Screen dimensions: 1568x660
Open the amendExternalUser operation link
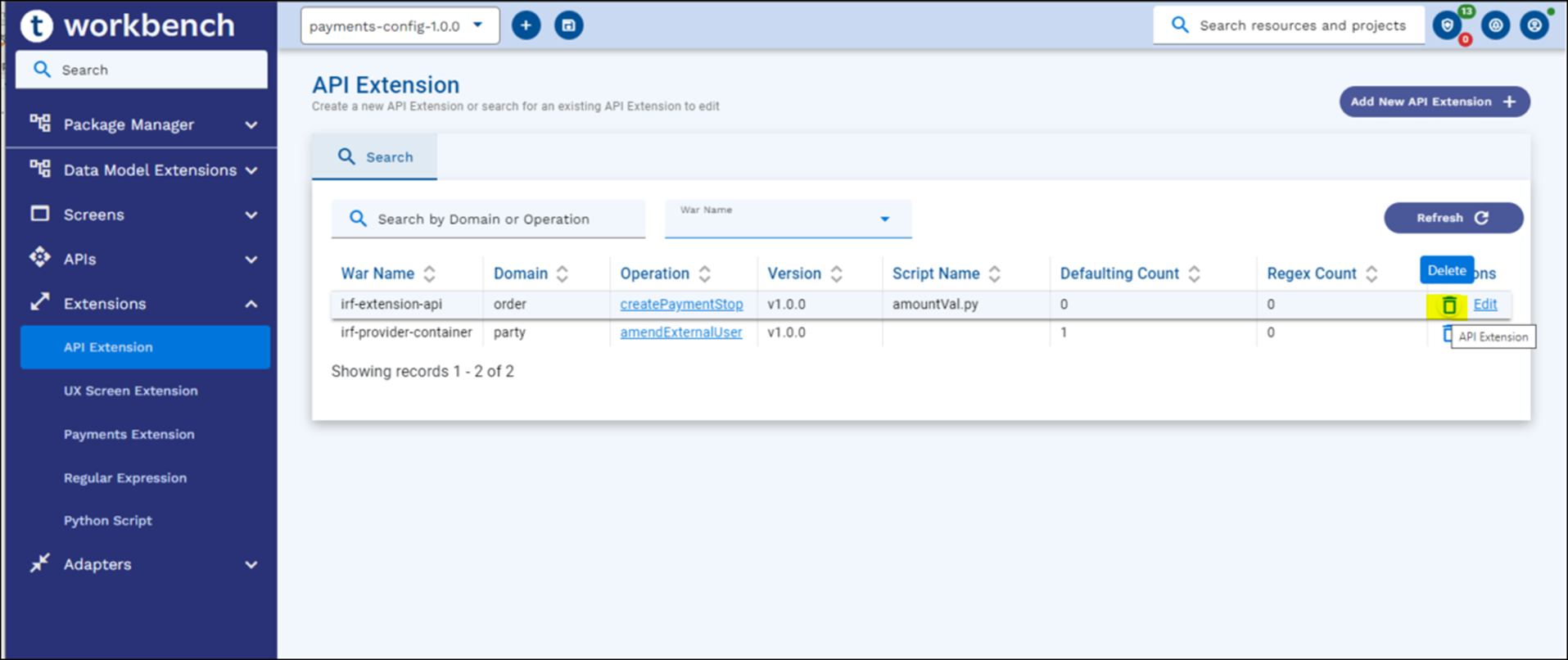pos(680,332)
